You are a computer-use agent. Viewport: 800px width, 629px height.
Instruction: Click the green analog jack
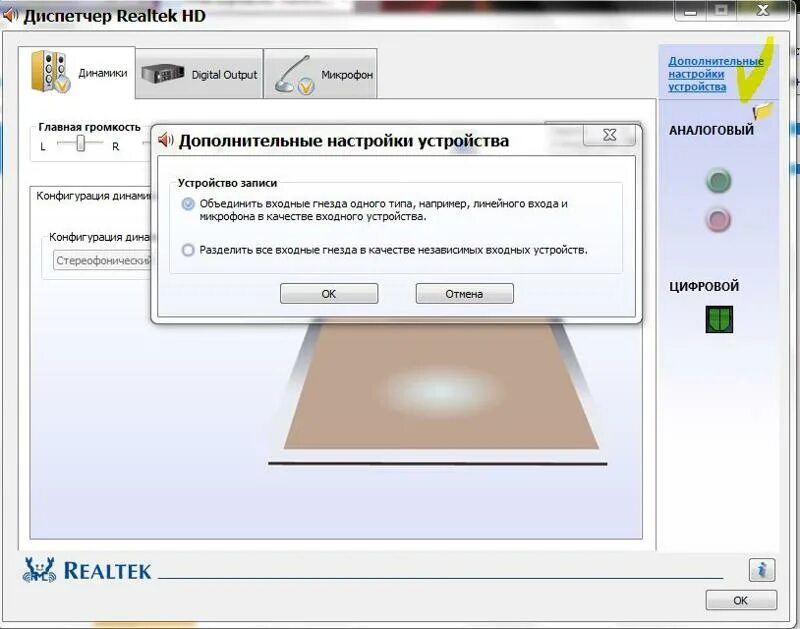click(718, 181)
